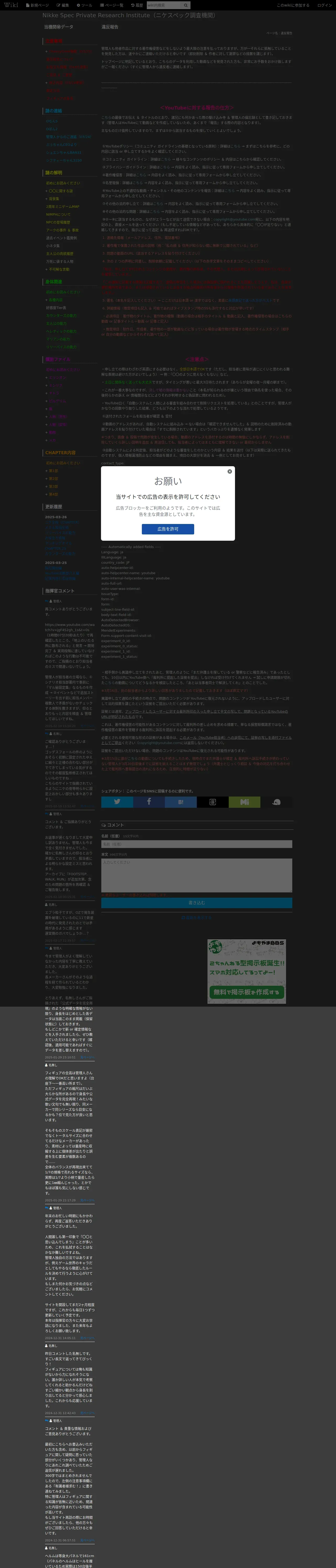Viewport: 336px width, 1568px height.
Task: Open NPCの登場履歴 link
Action: tap(58, 222)
